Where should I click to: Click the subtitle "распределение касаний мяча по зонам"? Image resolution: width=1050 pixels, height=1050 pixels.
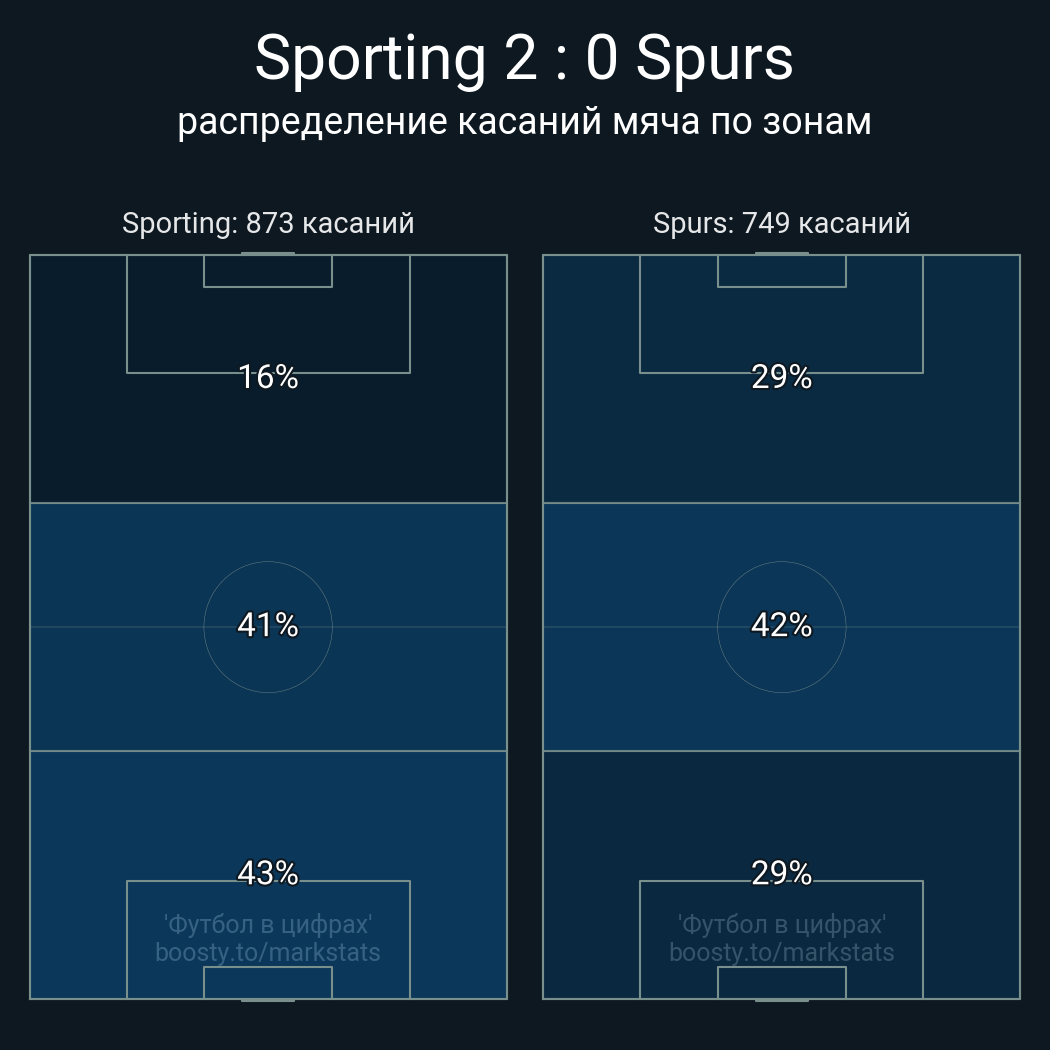tap(524, 121)
